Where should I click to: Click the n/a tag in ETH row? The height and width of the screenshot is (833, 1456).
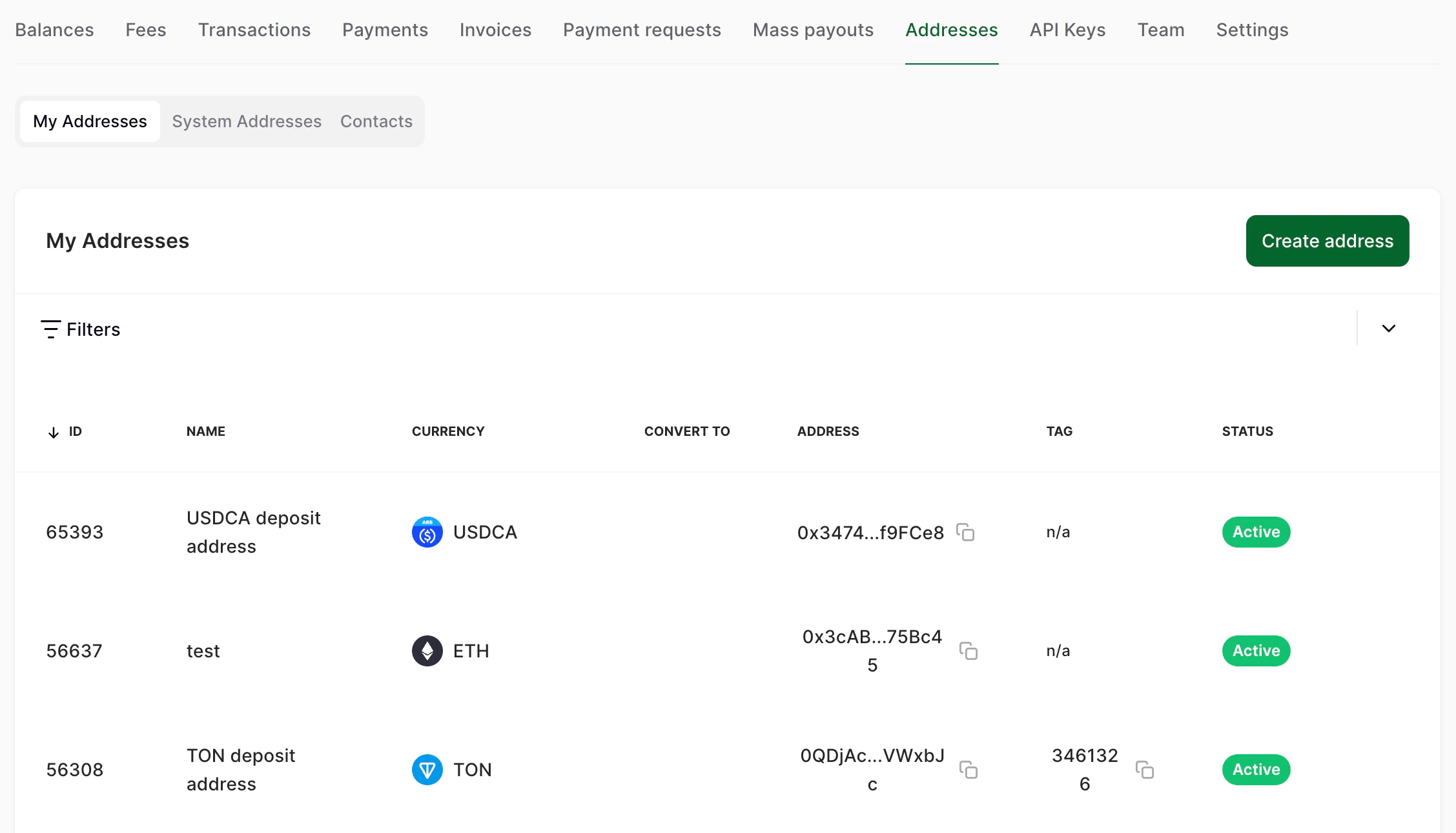click(x=1058, y=651)
